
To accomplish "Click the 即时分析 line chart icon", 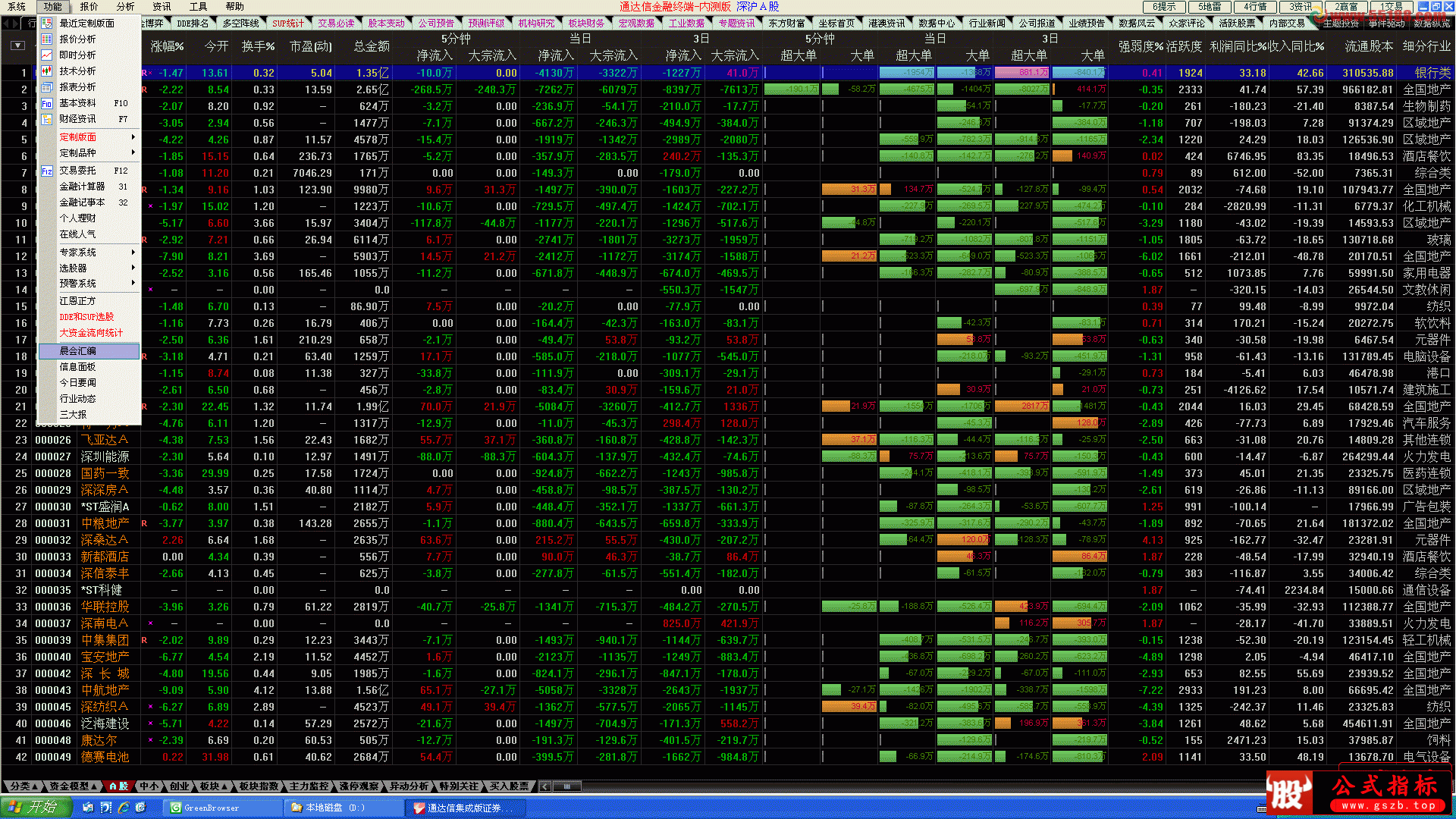I will pos(47,55).
